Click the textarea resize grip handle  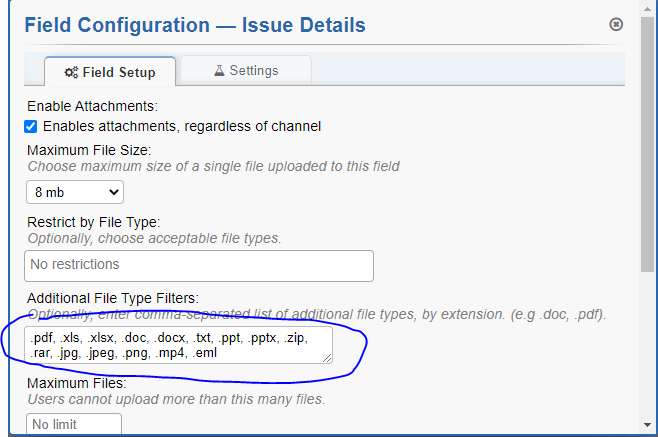point(329,359)
